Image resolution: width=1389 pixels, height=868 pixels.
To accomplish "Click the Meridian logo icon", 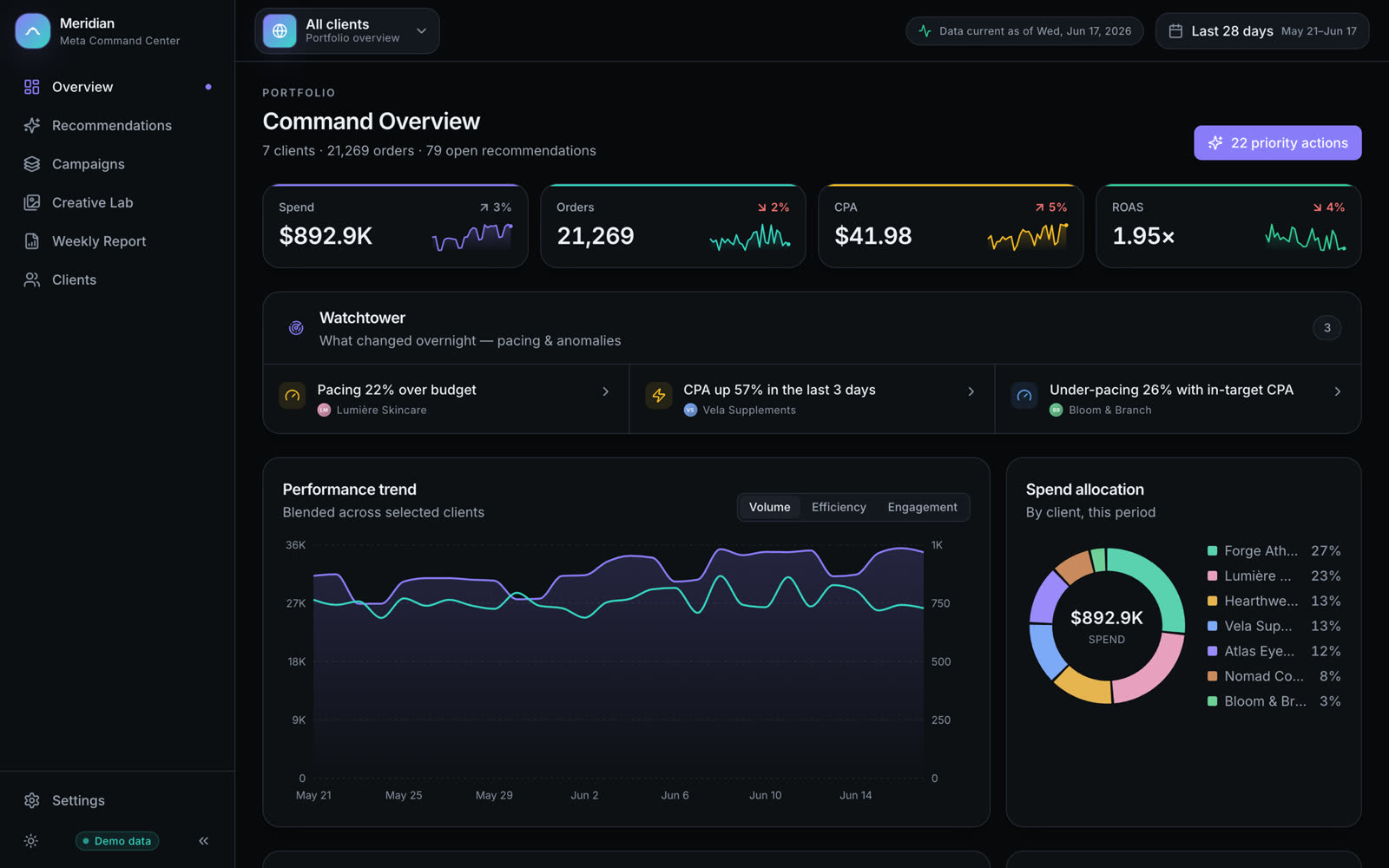I will point(32,31).
